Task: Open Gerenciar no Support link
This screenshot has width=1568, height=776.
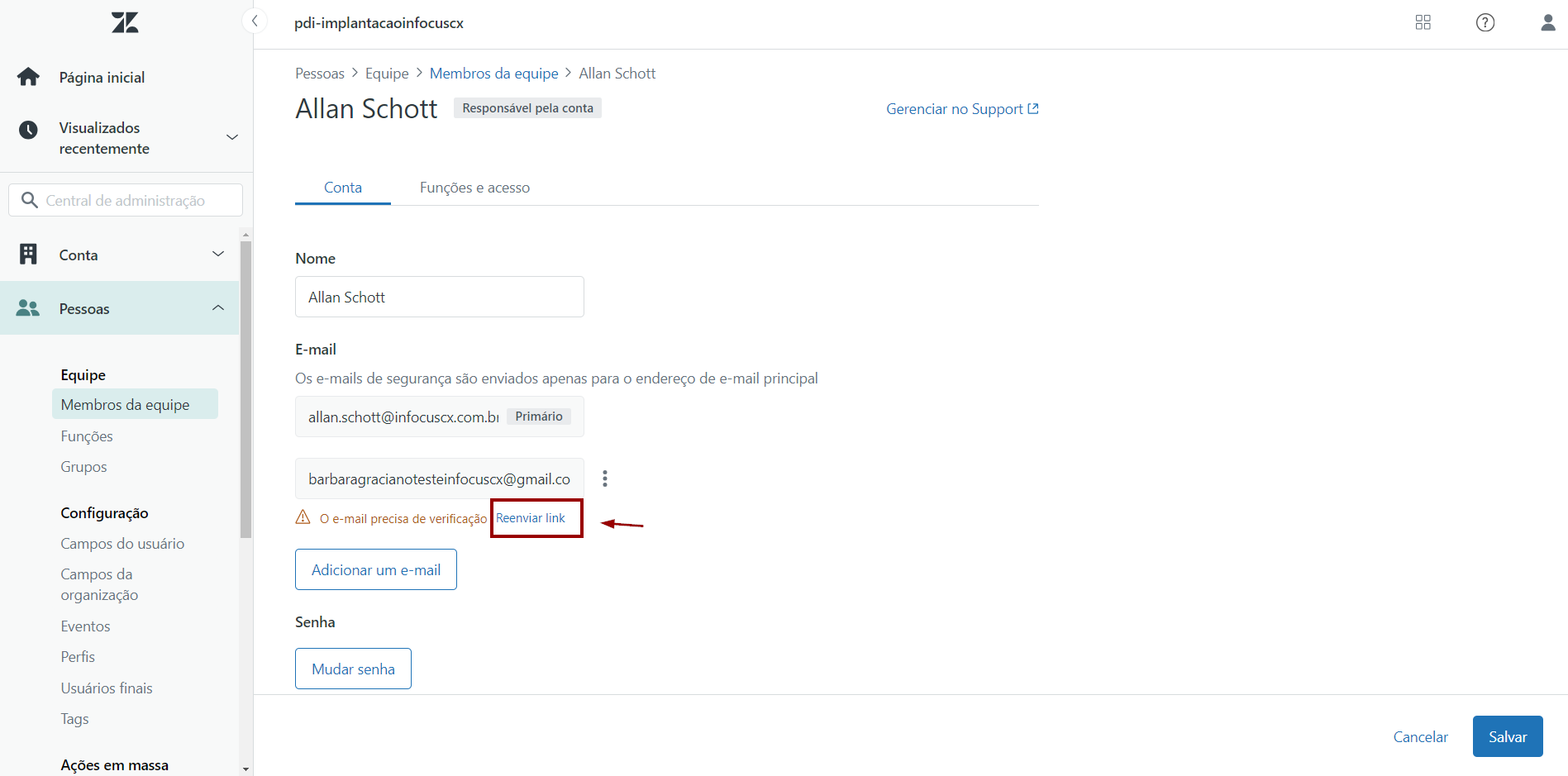Action: pos(962,109)
